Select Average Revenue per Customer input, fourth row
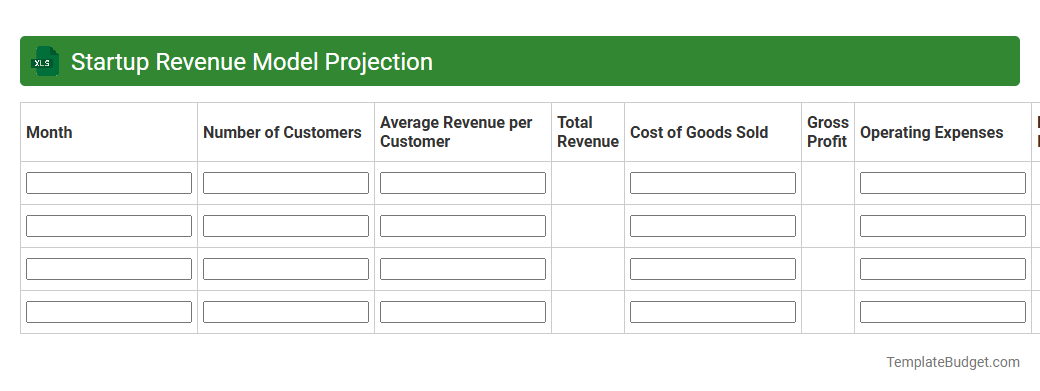Screen dimensions: 1040x391 (x=463, y=312)
